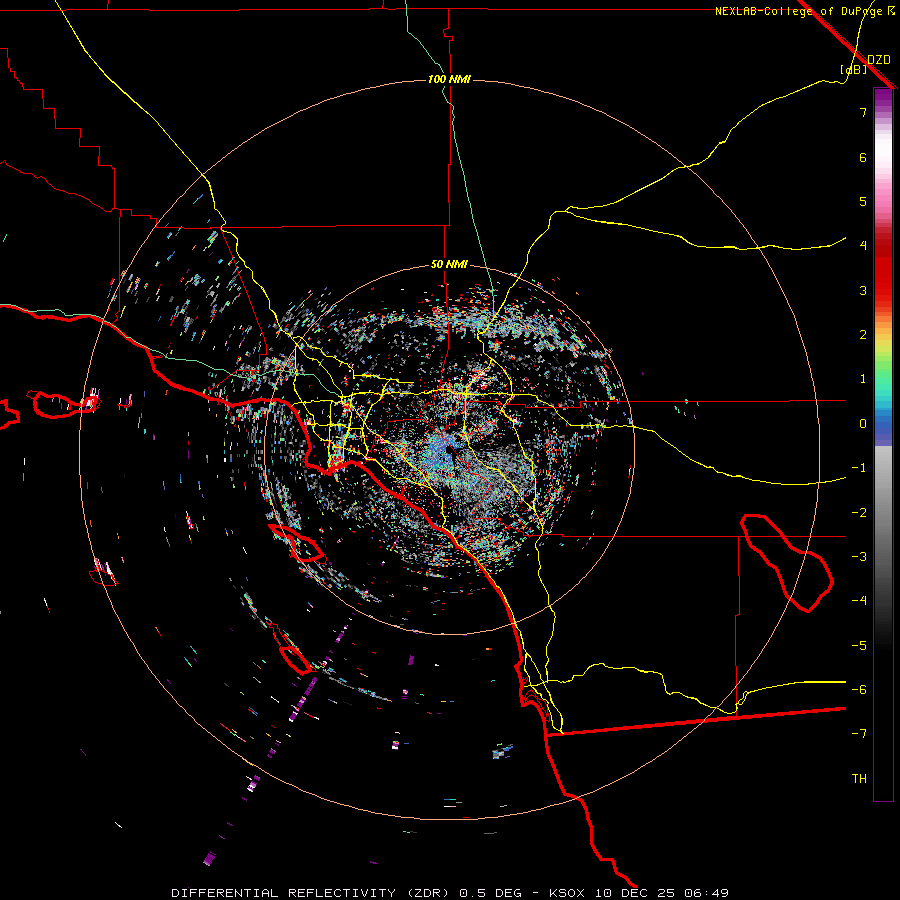The height and width of the screenshot is (900, 900).
Task: Click the 3 dB scale label
Action: coord(863,290)
